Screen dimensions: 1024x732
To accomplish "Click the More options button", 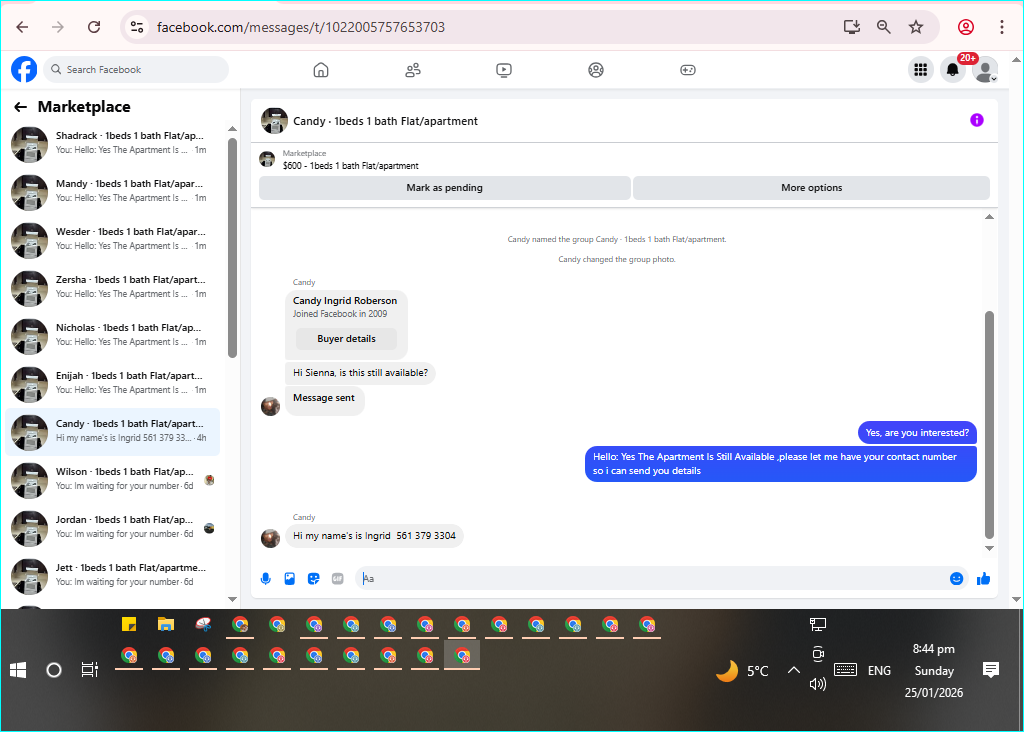I will [x=812, y=188].
